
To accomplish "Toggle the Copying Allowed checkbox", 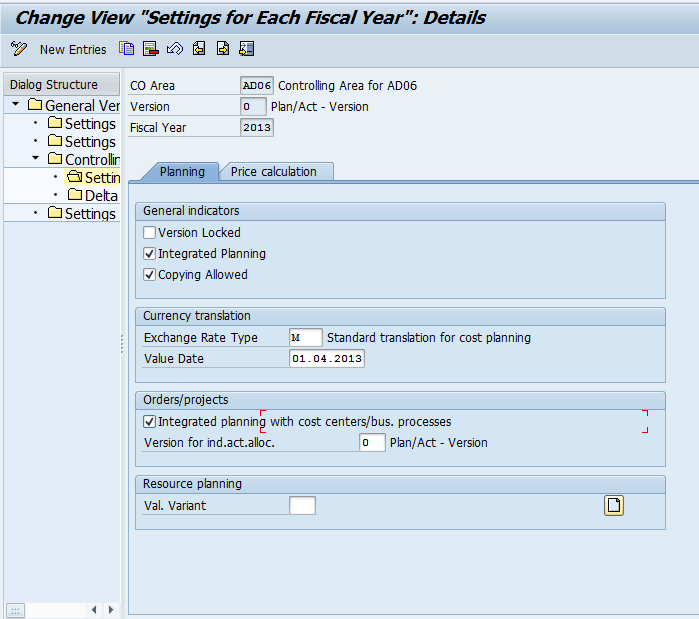I will click(149, 275).
